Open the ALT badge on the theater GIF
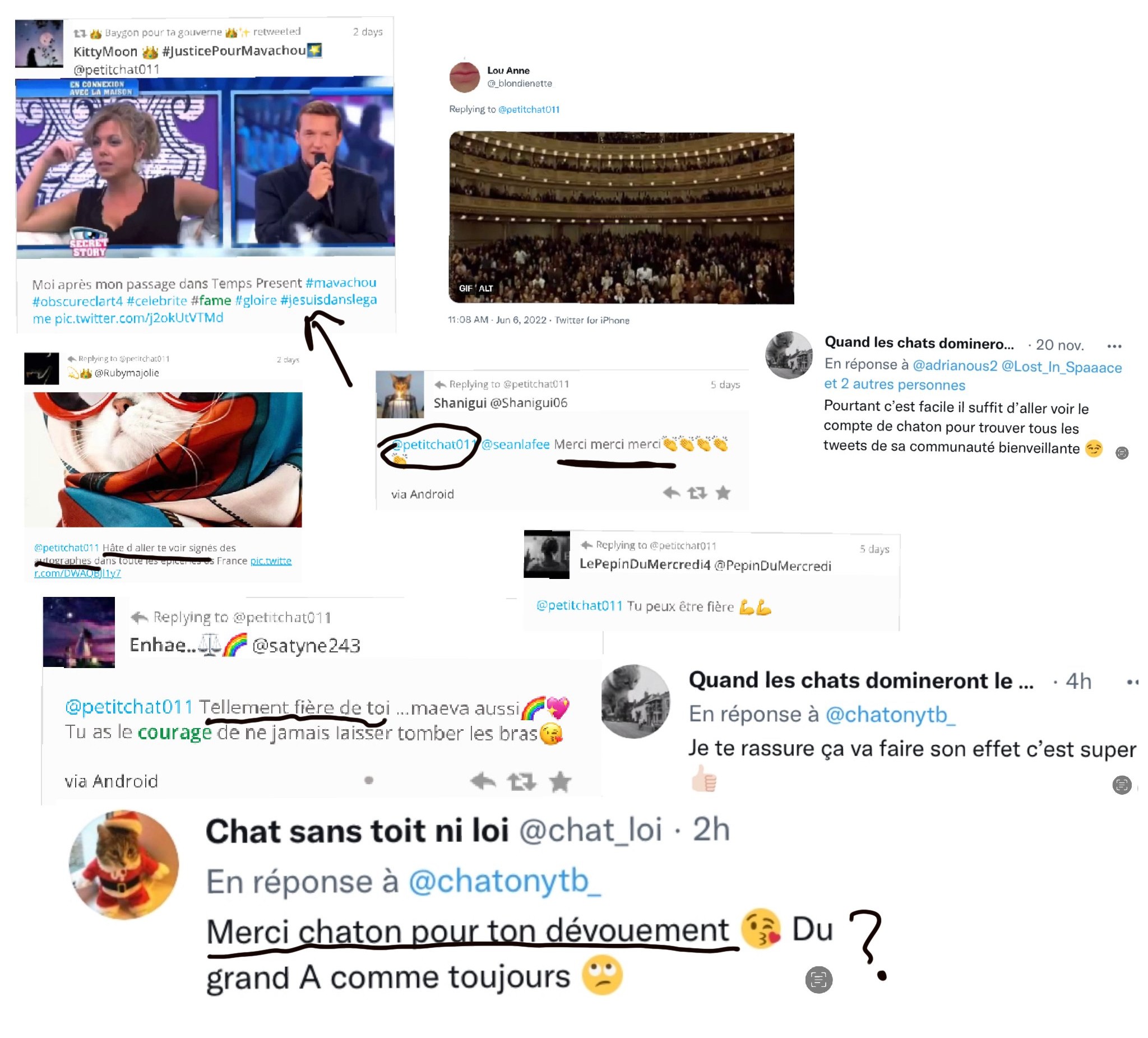The image size is (1148, 1038). click(486, 289)
